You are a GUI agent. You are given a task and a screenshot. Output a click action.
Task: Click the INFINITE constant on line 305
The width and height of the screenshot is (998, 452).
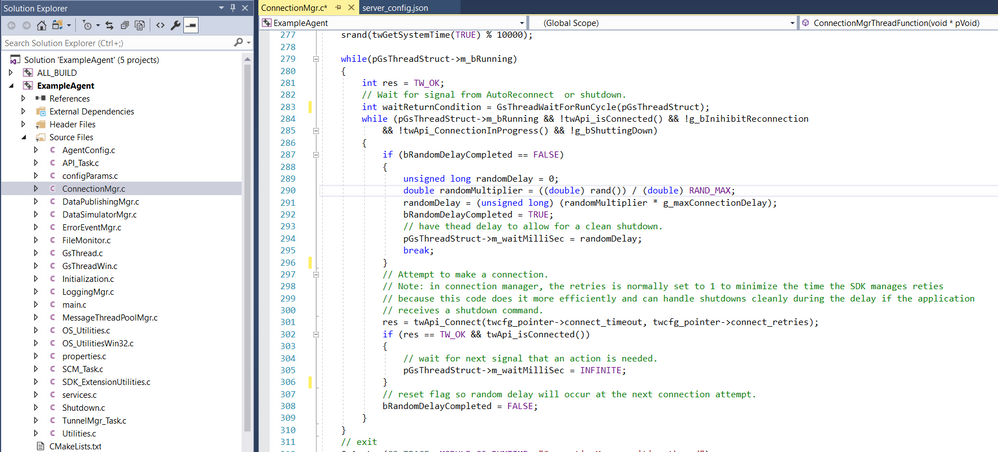603,370
